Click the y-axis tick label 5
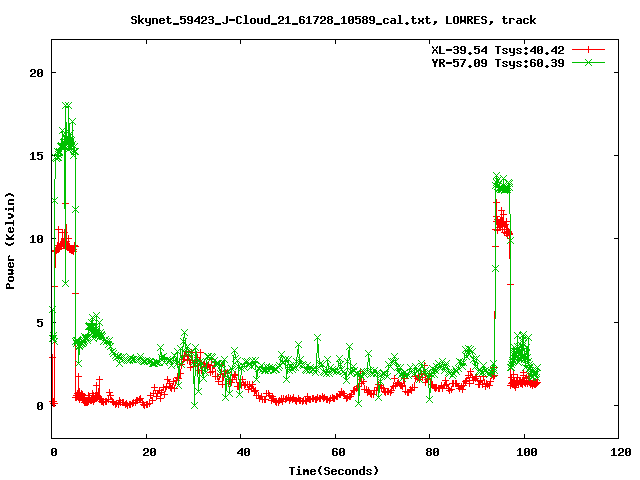 tap(40, 323)
